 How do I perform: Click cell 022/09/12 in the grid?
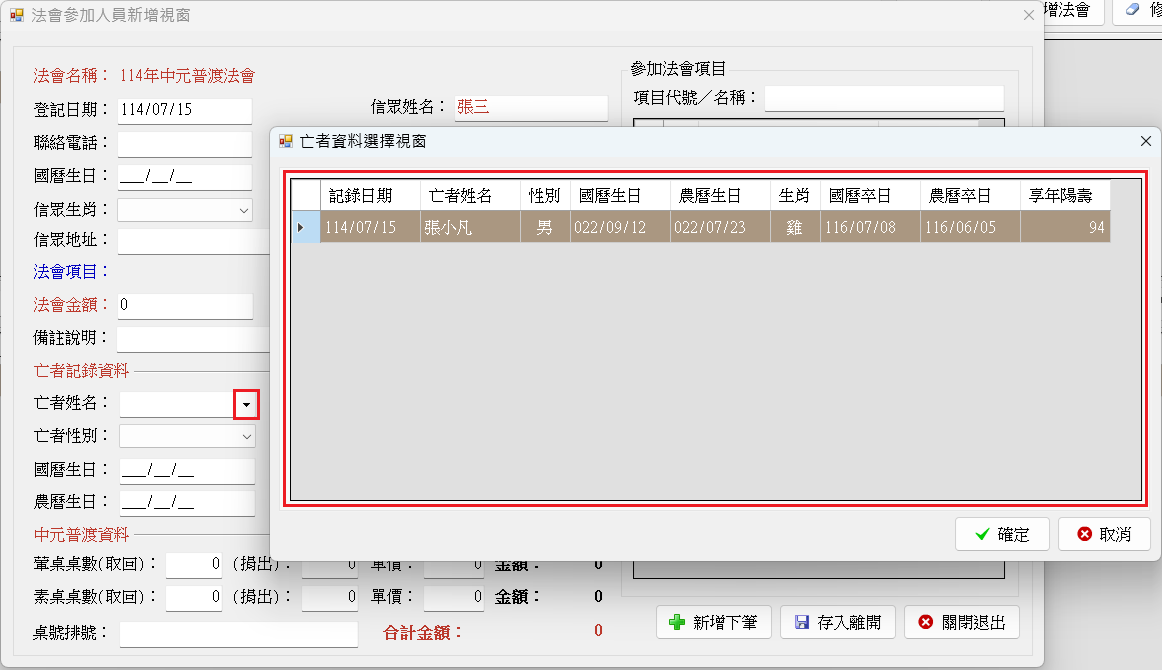[620, 227]
